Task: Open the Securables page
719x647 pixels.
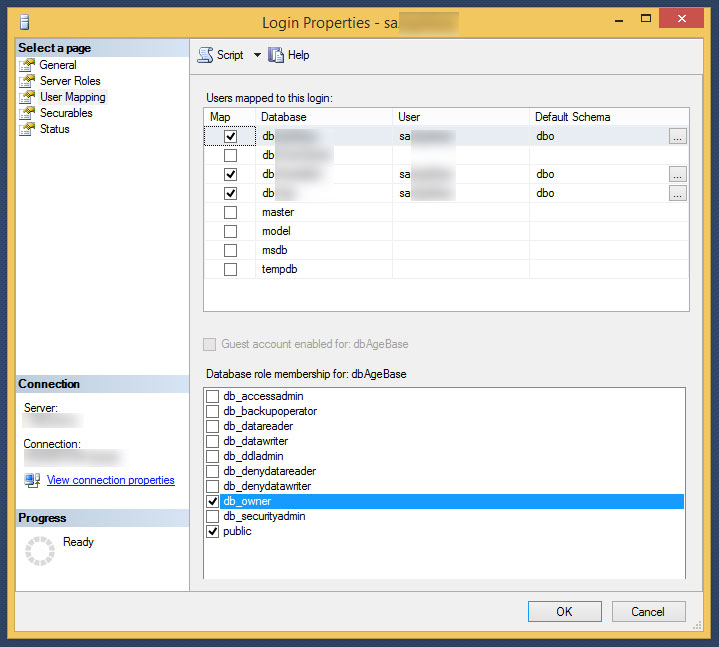Action: (x=66, y=113)
